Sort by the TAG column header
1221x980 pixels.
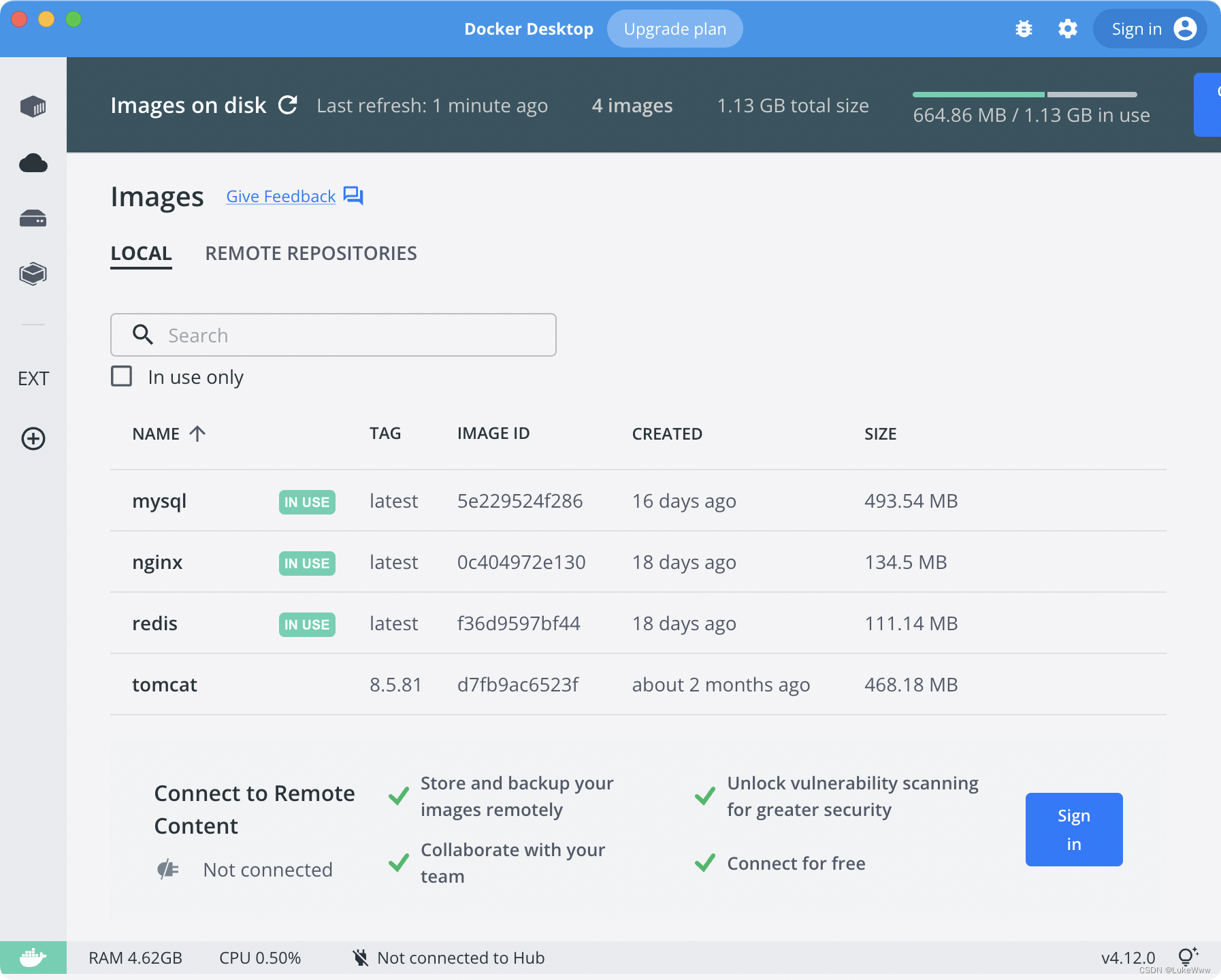(x=385, y=434)
